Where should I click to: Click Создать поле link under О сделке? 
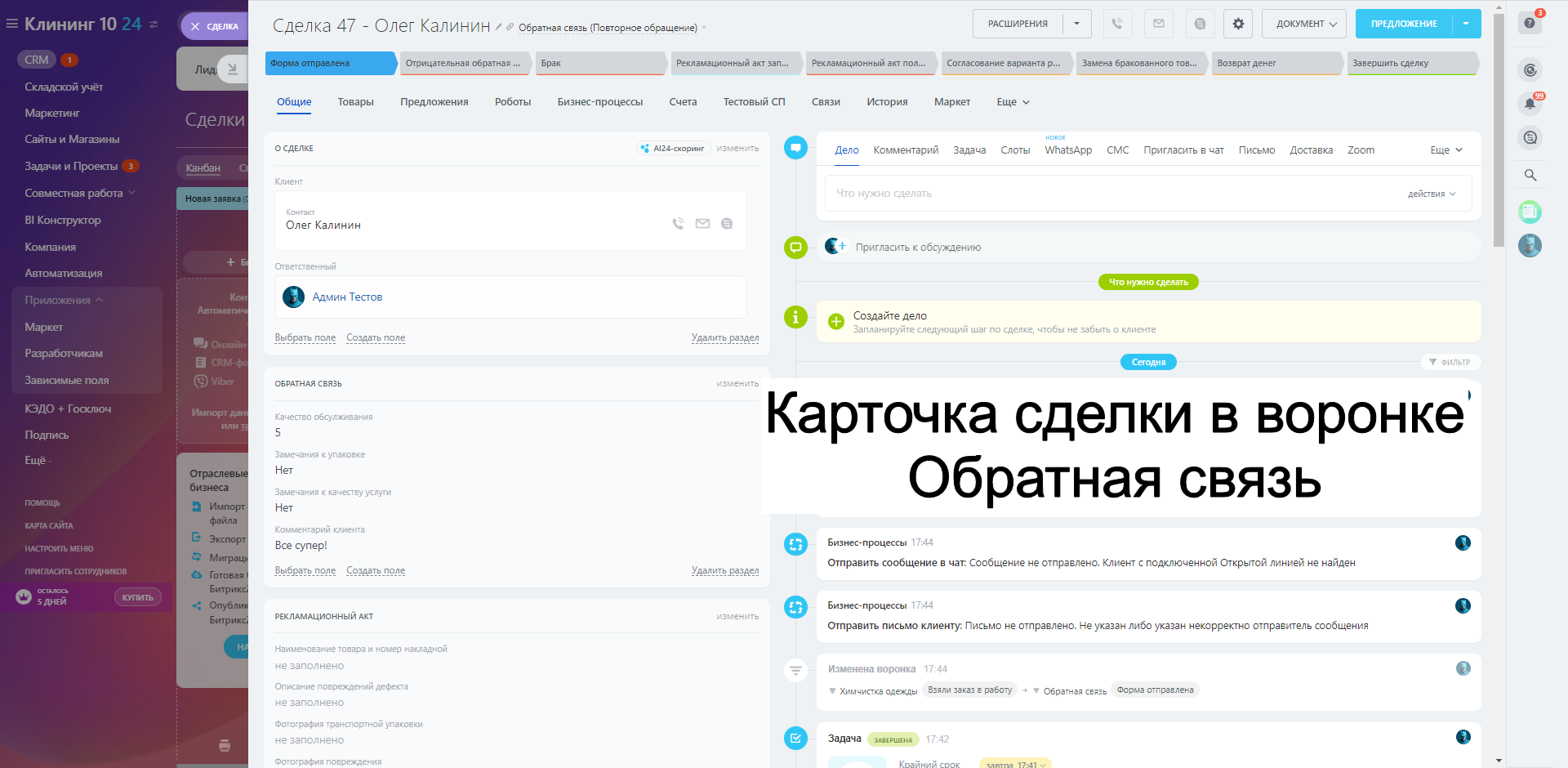(376, 337)
